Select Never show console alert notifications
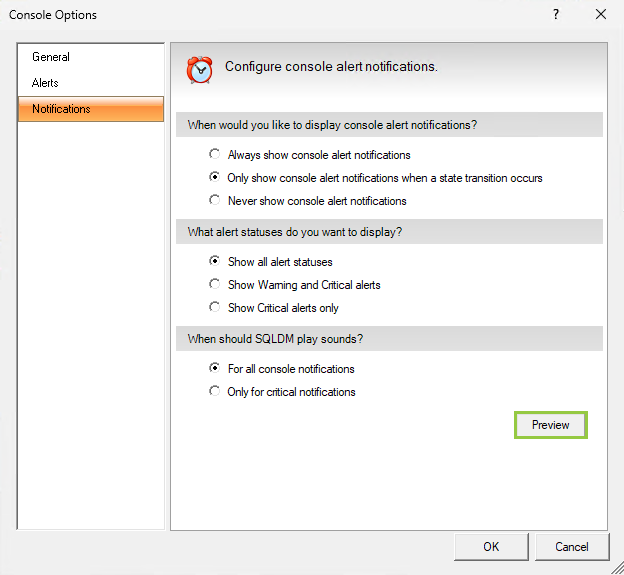 click(215, 201)
